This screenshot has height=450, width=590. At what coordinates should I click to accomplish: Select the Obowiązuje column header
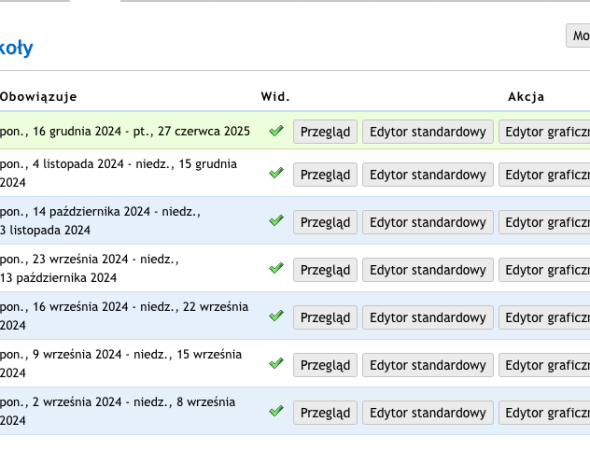(38, 97)
